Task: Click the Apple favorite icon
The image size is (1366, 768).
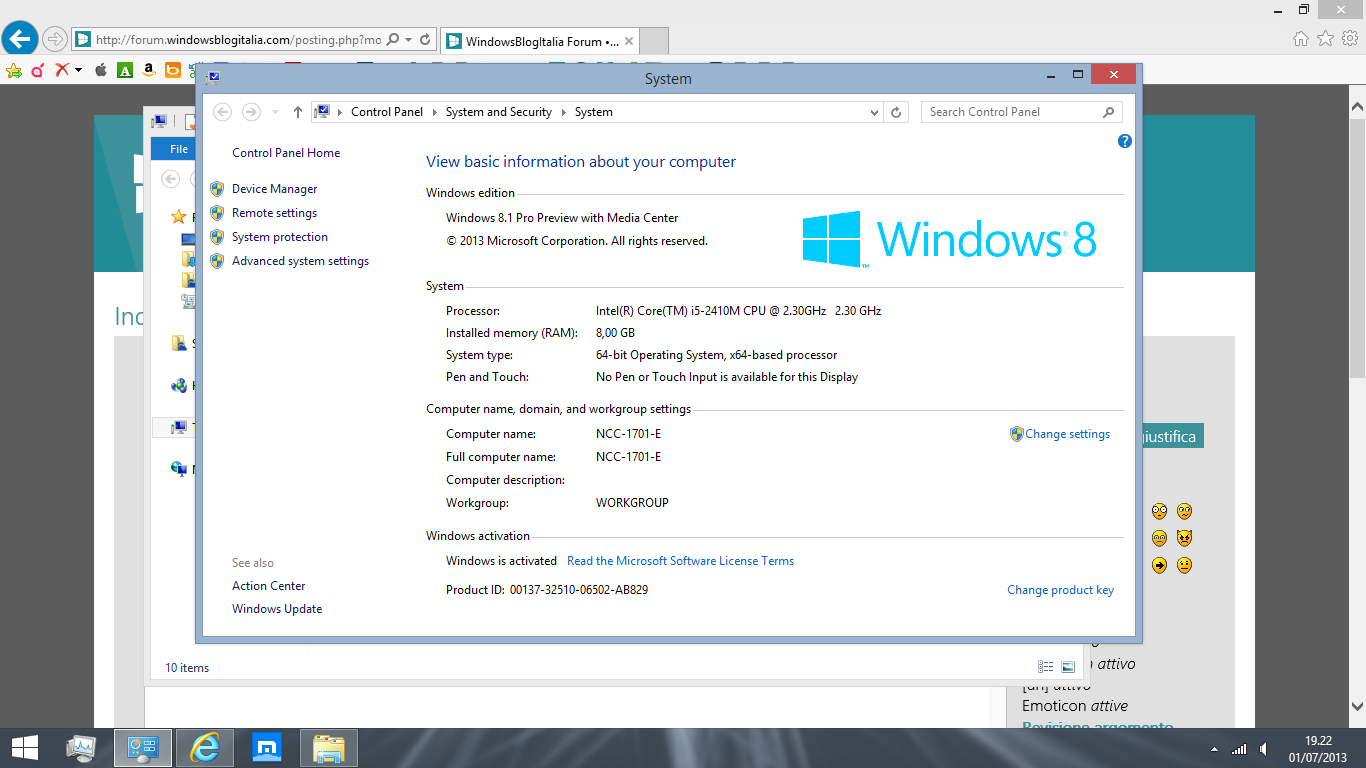Action: pos(100,70)
